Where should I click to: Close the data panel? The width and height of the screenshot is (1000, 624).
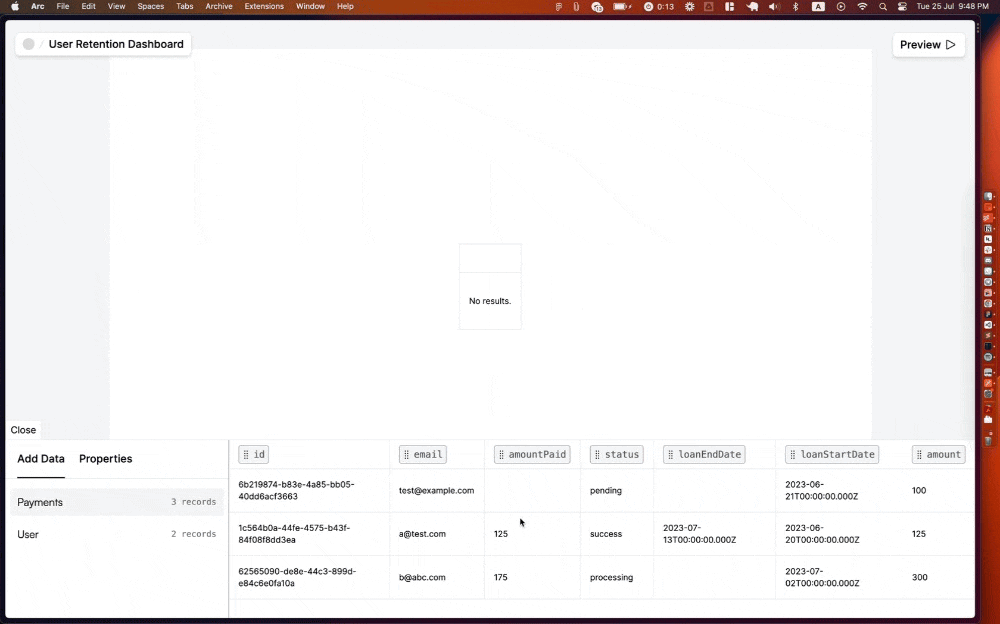(23, 430)
